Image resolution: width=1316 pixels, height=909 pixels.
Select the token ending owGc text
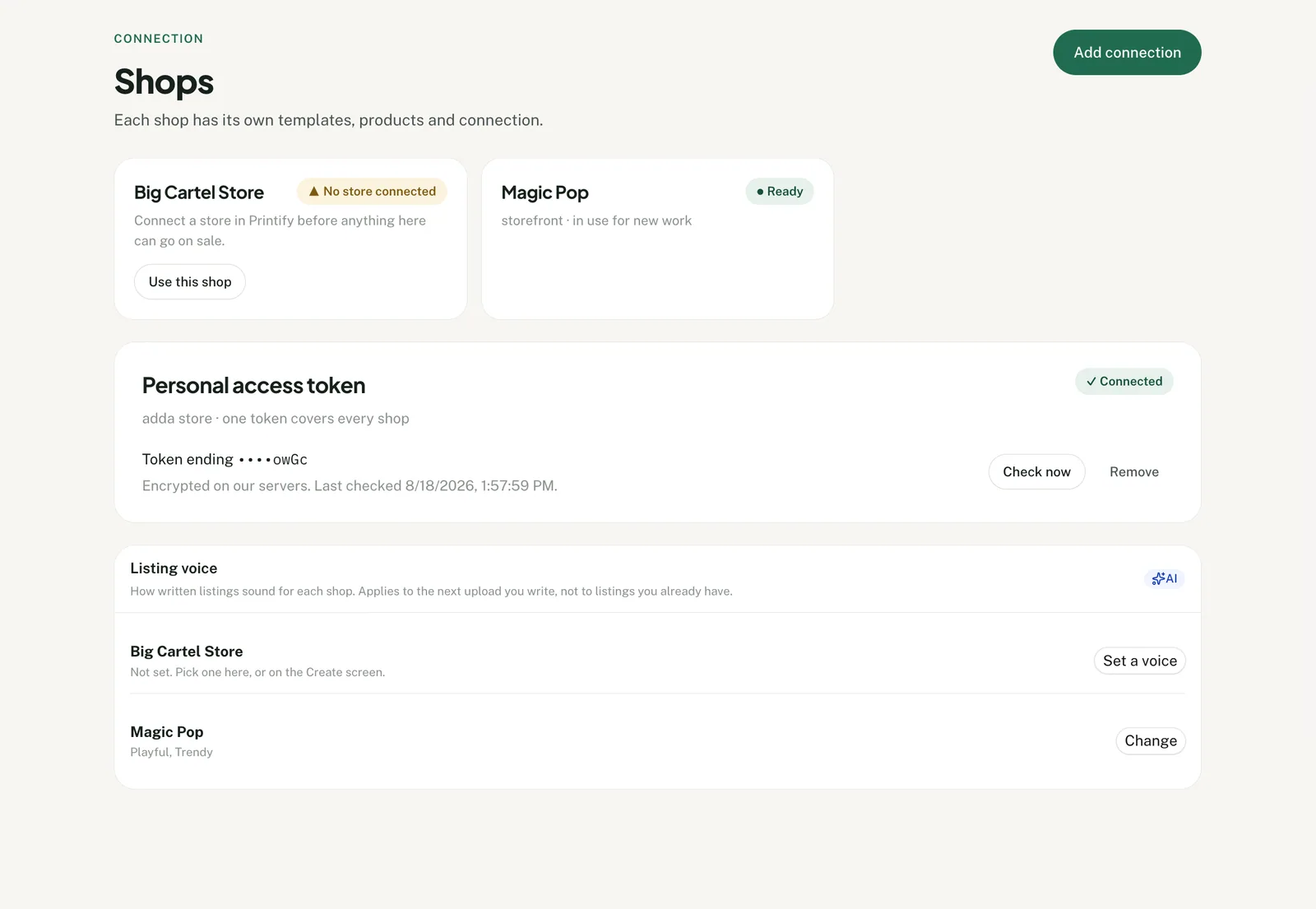pos(225,460)
